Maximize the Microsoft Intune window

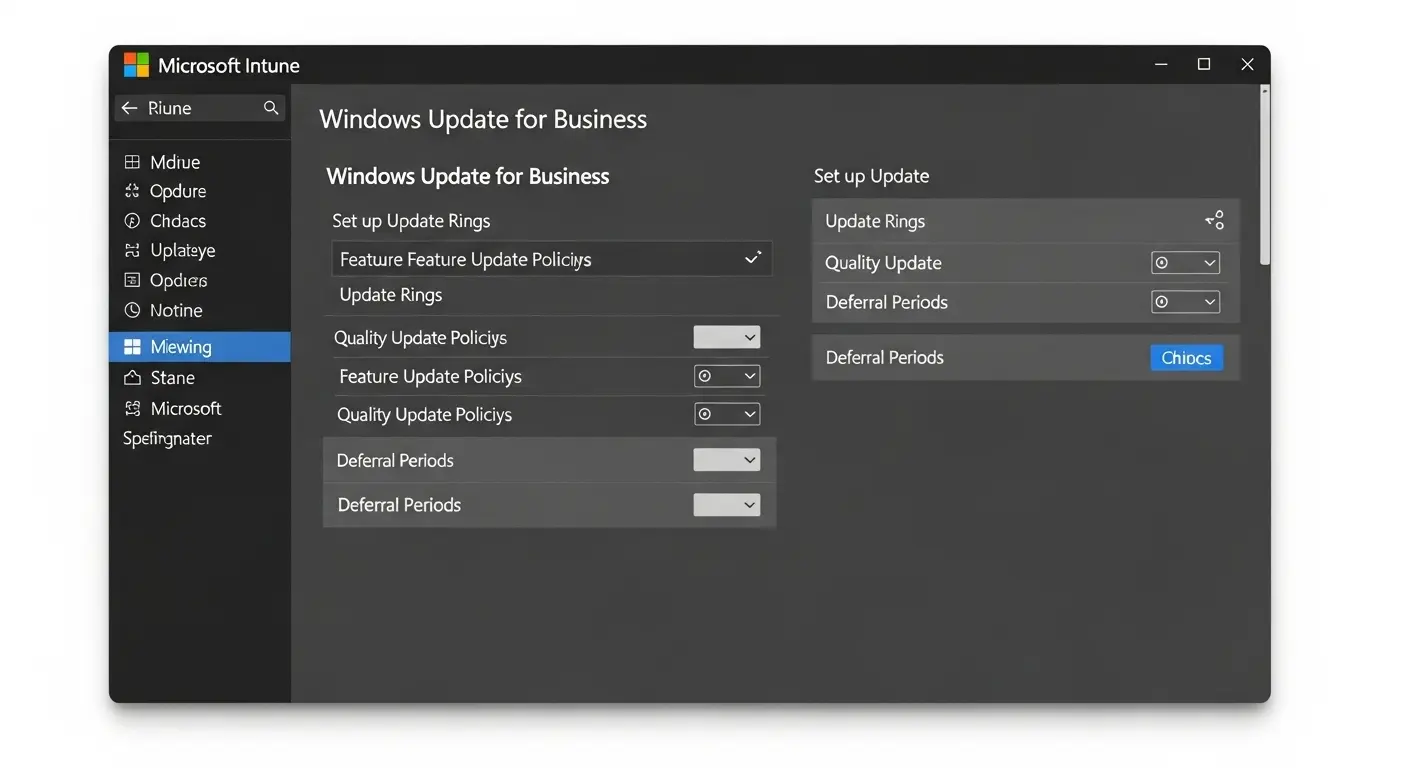pyautogui.click(x=1204, y=65)
